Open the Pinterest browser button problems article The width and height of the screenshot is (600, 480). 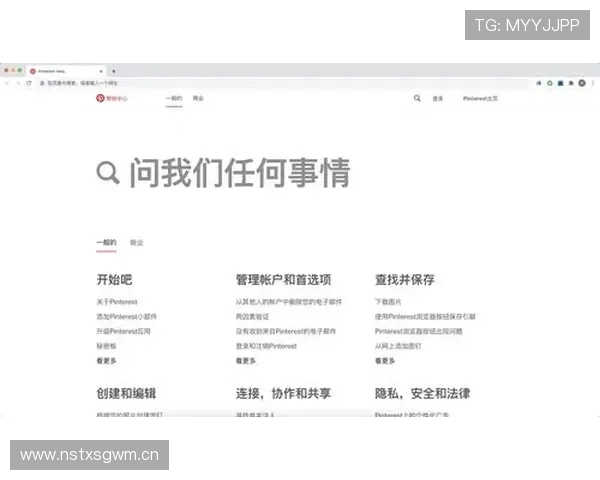coord(419,331)
